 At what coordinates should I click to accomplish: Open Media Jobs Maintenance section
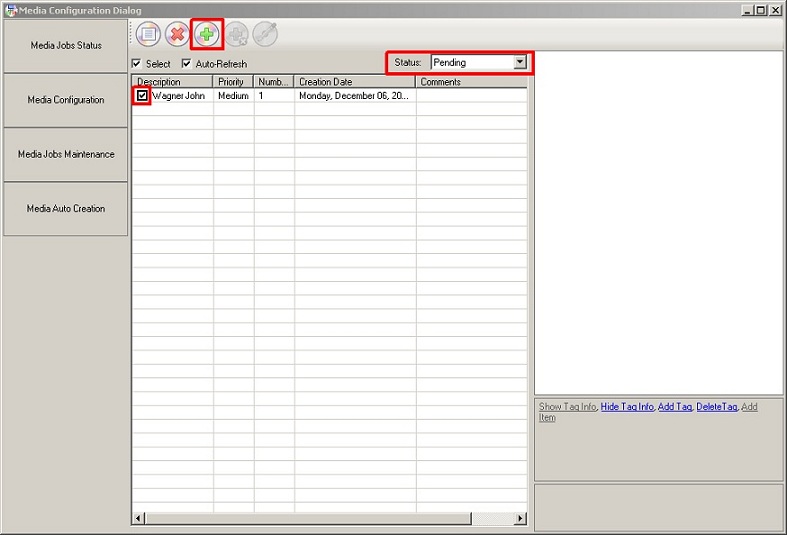(66, 154)
